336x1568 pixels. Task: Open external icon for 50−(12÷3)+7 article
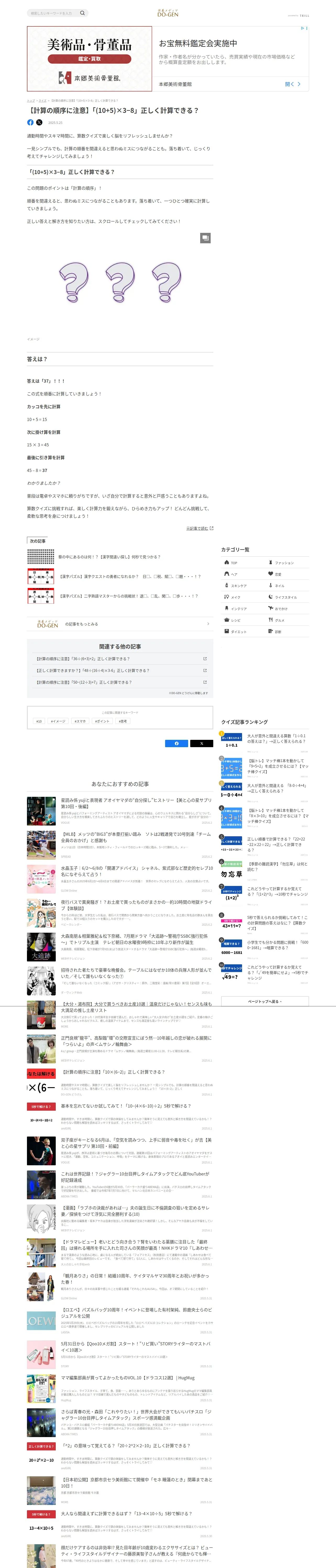pyautogui.click(x=205, y=682)
